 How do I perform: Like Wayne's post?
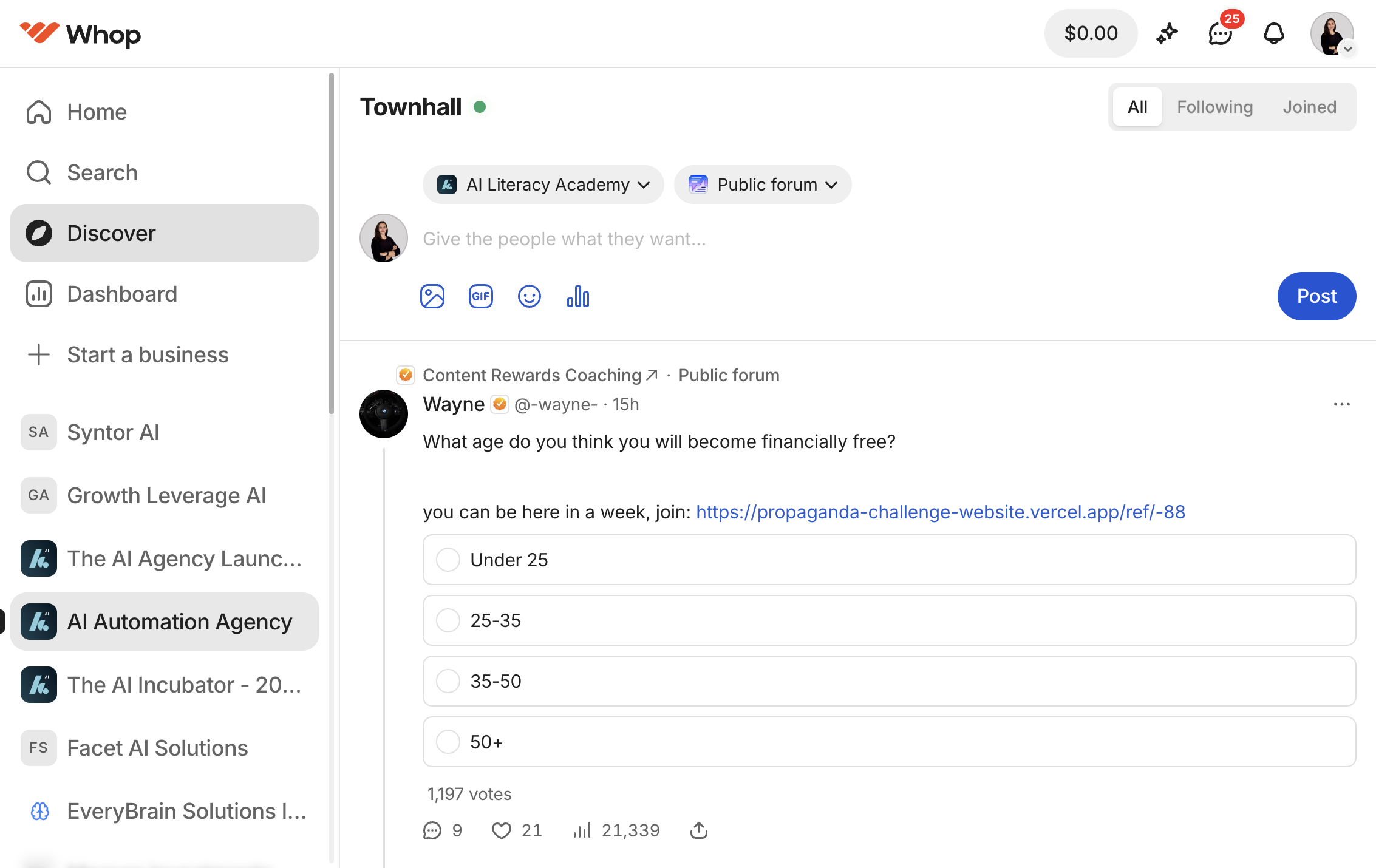(516, 830)
